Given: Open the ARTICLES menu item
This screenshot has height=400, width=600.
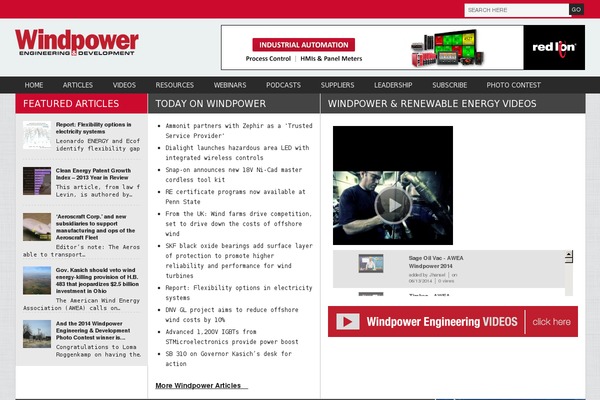Looking at the screenshot, I should (78, 85).
